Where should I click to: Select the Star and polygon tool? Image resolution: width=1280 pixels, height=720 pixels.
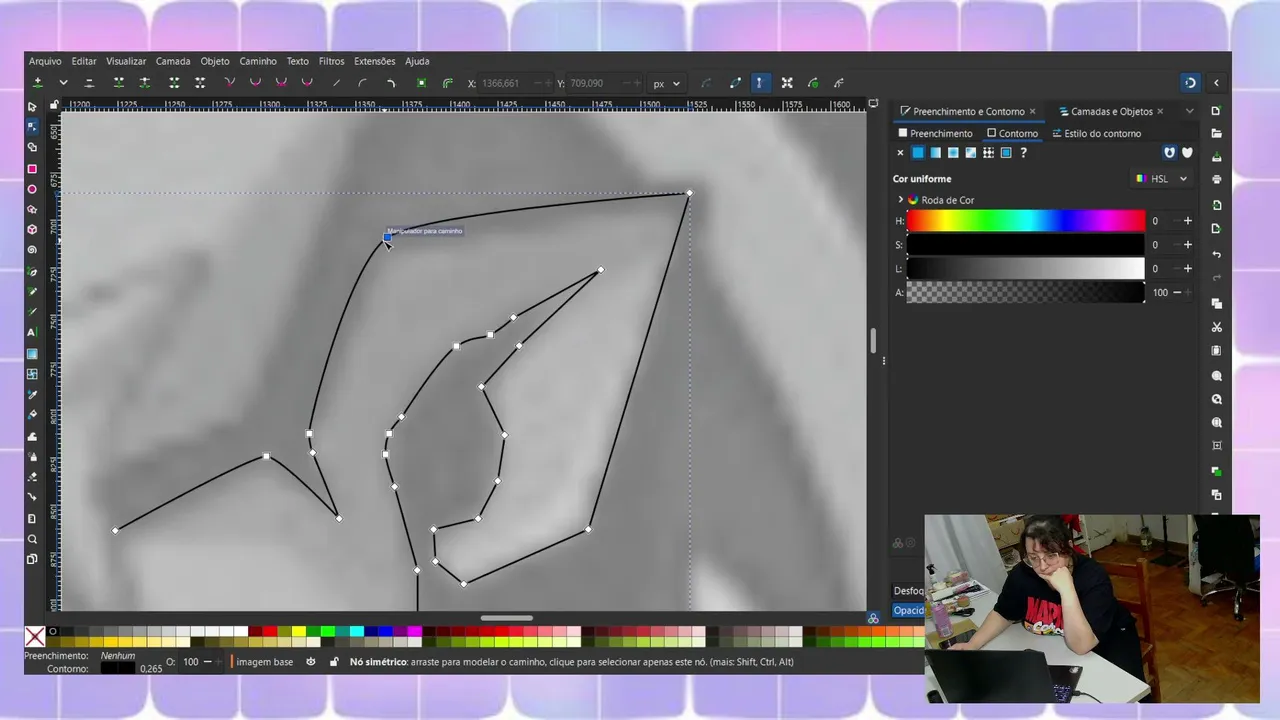[32, 209]
